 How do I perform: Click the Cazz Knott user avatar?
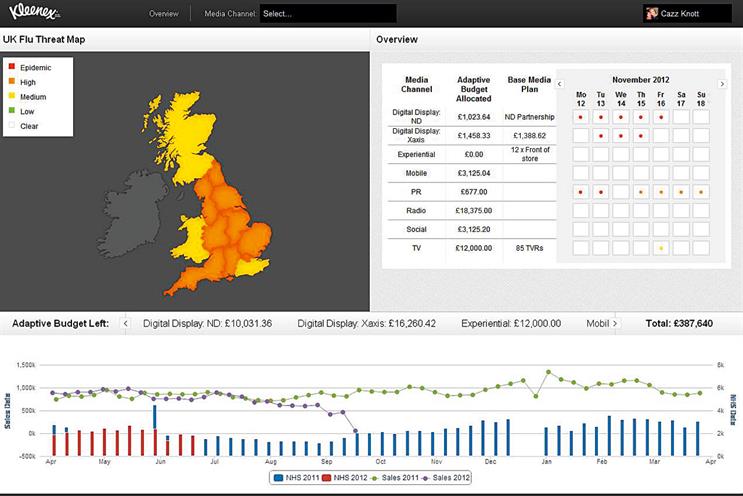pos(652,13)
